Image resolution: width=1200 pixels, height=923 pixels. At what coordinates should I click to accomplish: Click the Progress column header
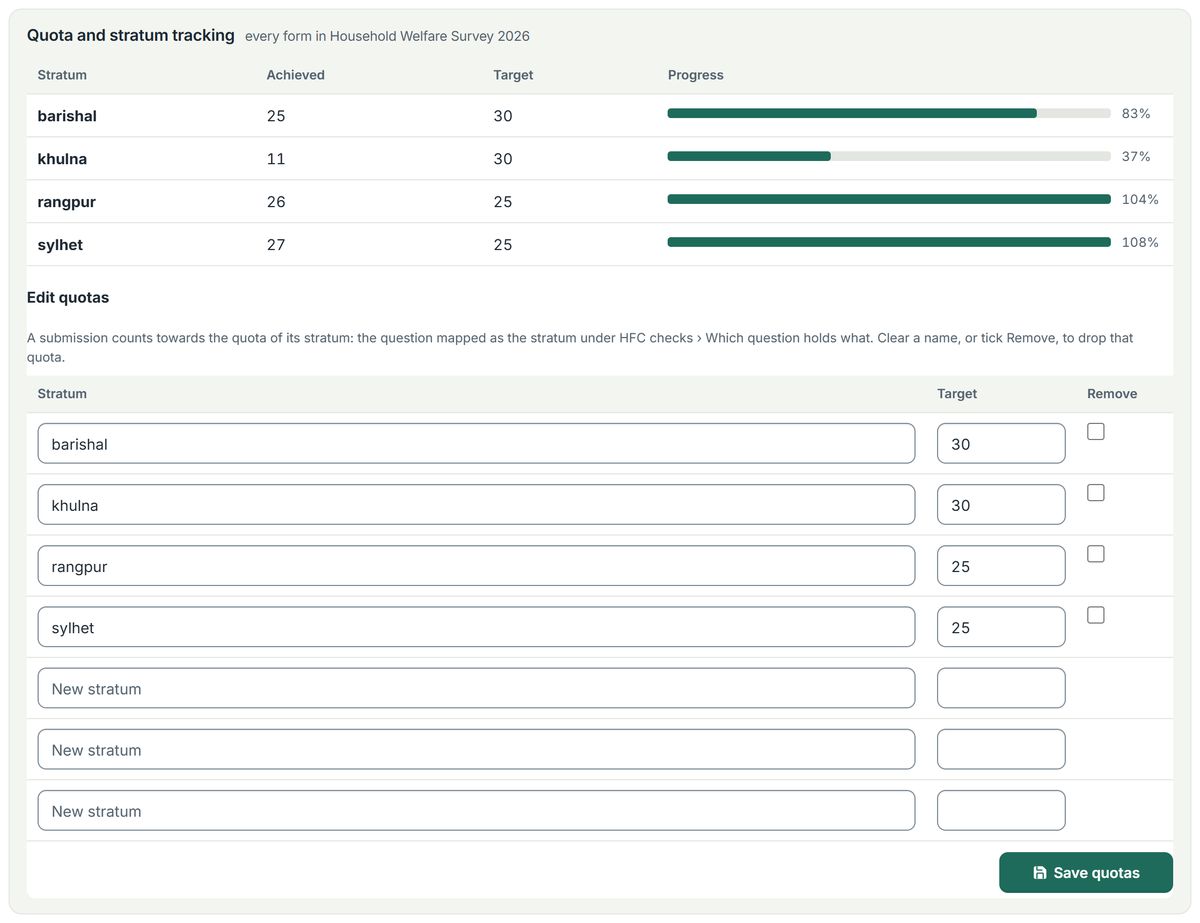(696, 75)
